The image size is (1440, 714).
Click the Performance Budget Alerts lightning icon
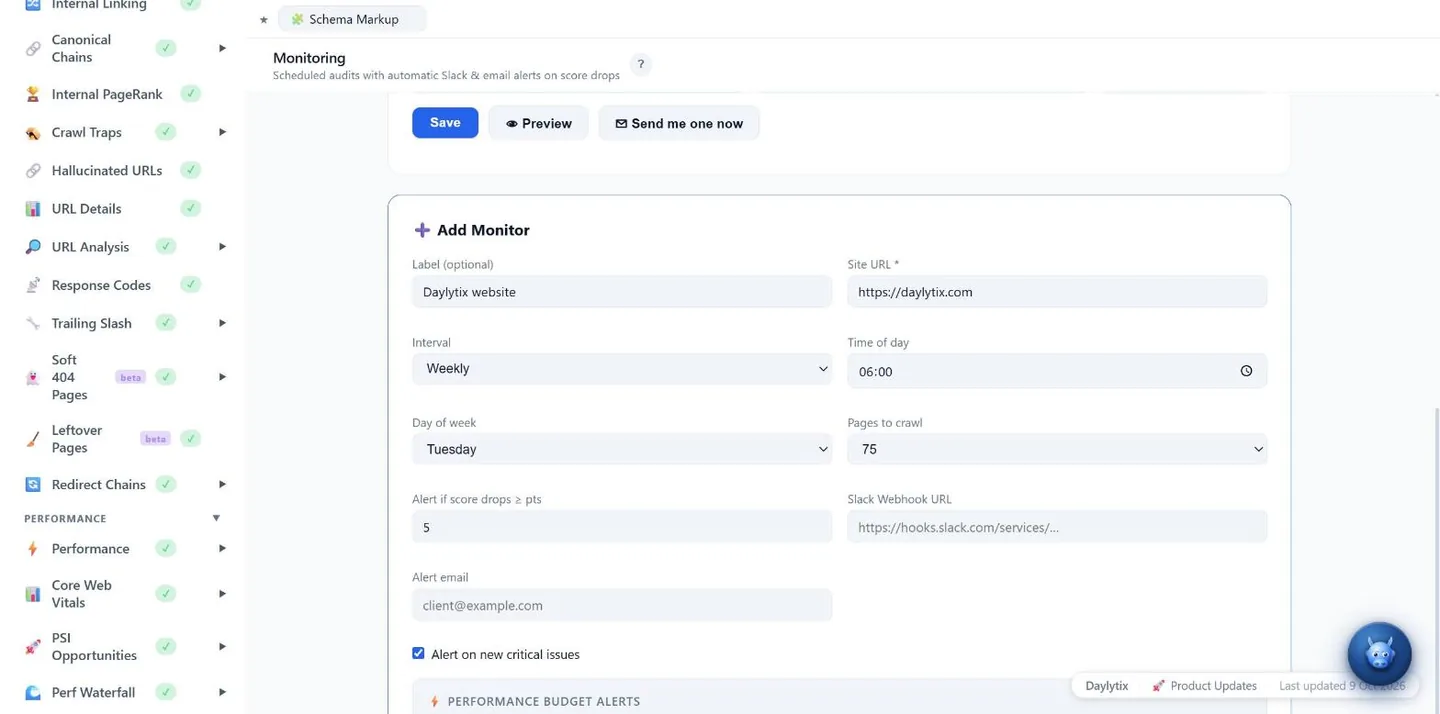[x=434, y=702]
